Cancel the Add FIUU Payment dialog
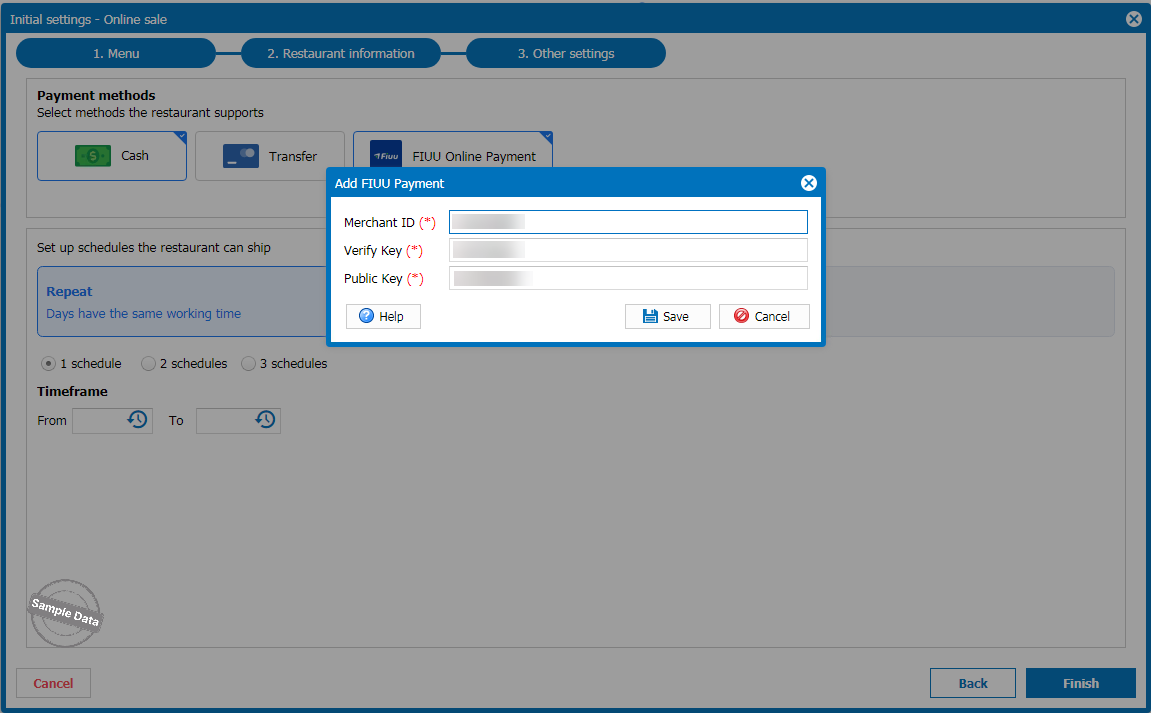This screenshot has height=713, width=1151. tap(763, 316)
